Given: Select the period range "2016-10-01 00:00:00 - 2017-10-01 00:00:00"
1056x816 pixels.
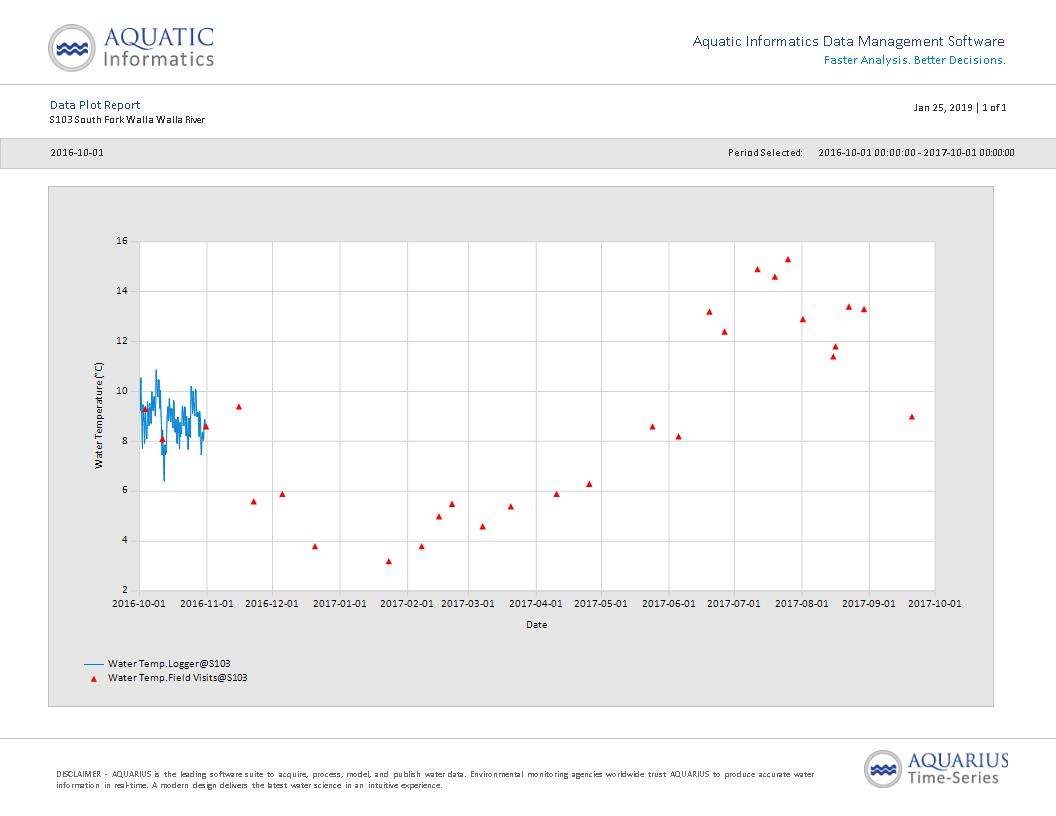Looking at the screenshot, I should coord(916,153).
